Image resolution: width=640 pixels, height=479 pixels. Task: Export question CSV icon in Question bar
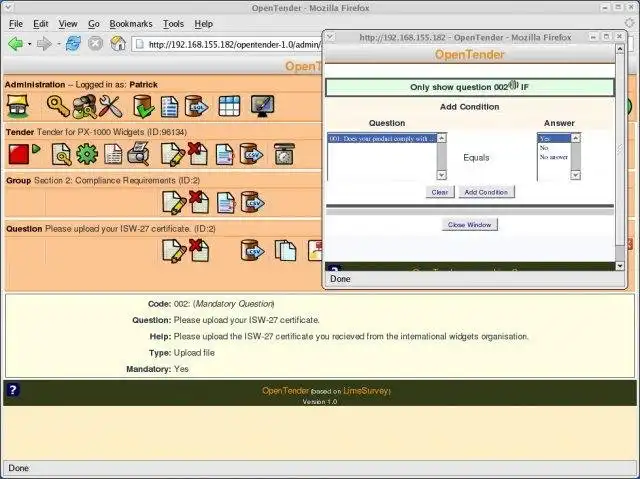(252, 251)
